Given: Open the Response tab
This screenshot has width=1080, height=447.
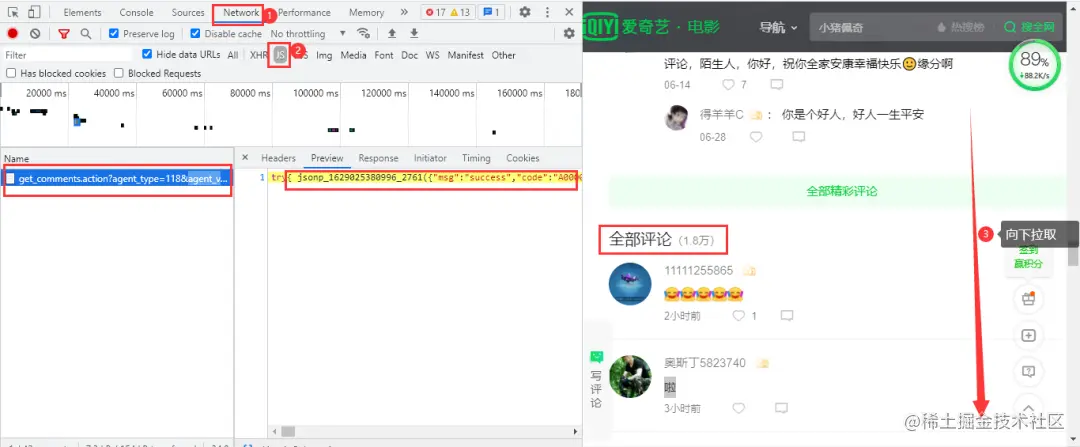Looking at the screenshot, I should (378, 158).
